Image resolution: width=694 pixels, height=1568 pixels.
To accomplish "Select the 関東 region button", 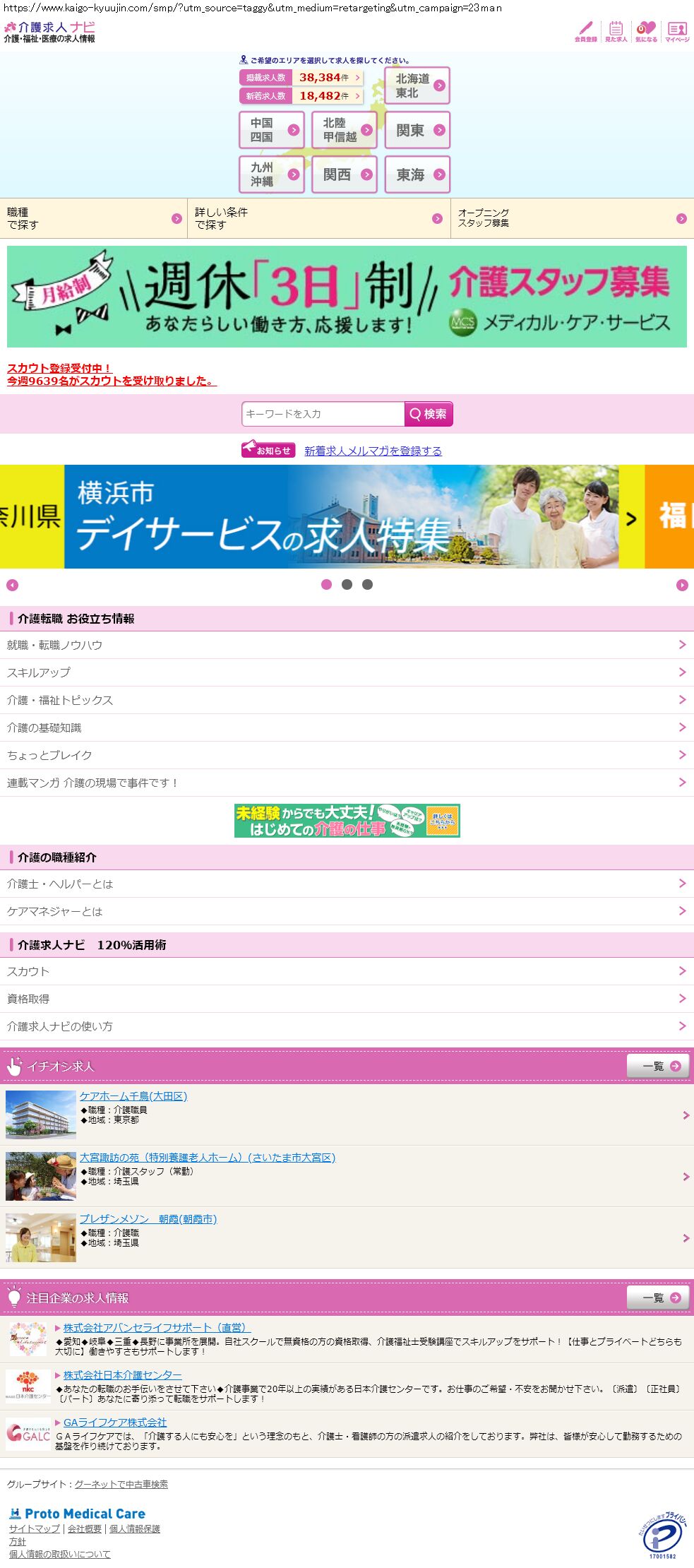I will pyautogui.click(x=417, y=130).
